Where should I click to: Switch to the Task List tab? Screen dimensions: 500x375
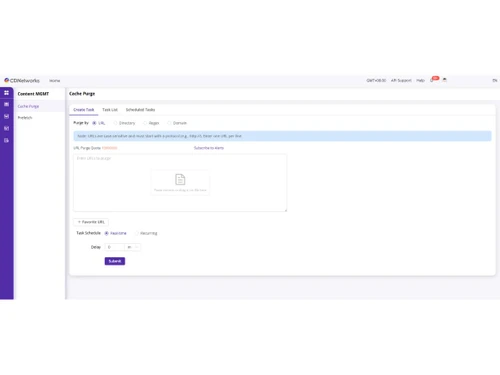tap(110, 110)
